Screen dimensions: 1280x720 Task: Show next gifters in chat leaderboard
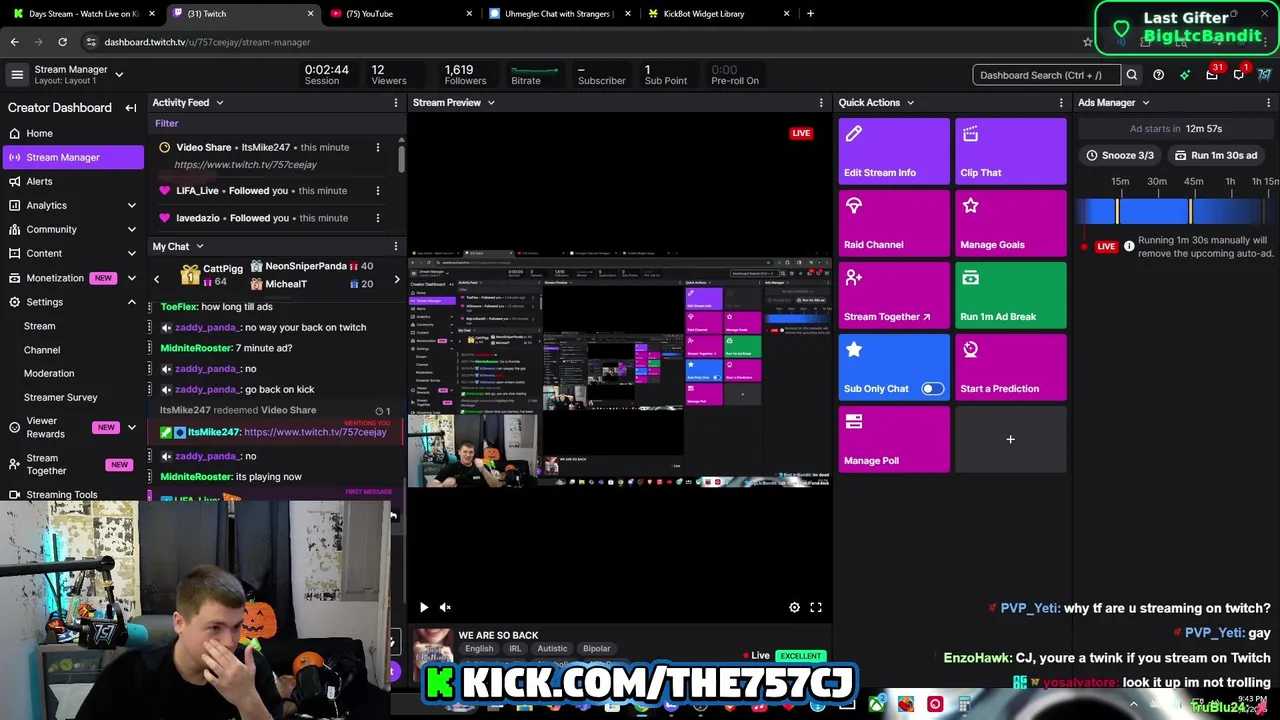click(x=396, y=280)
